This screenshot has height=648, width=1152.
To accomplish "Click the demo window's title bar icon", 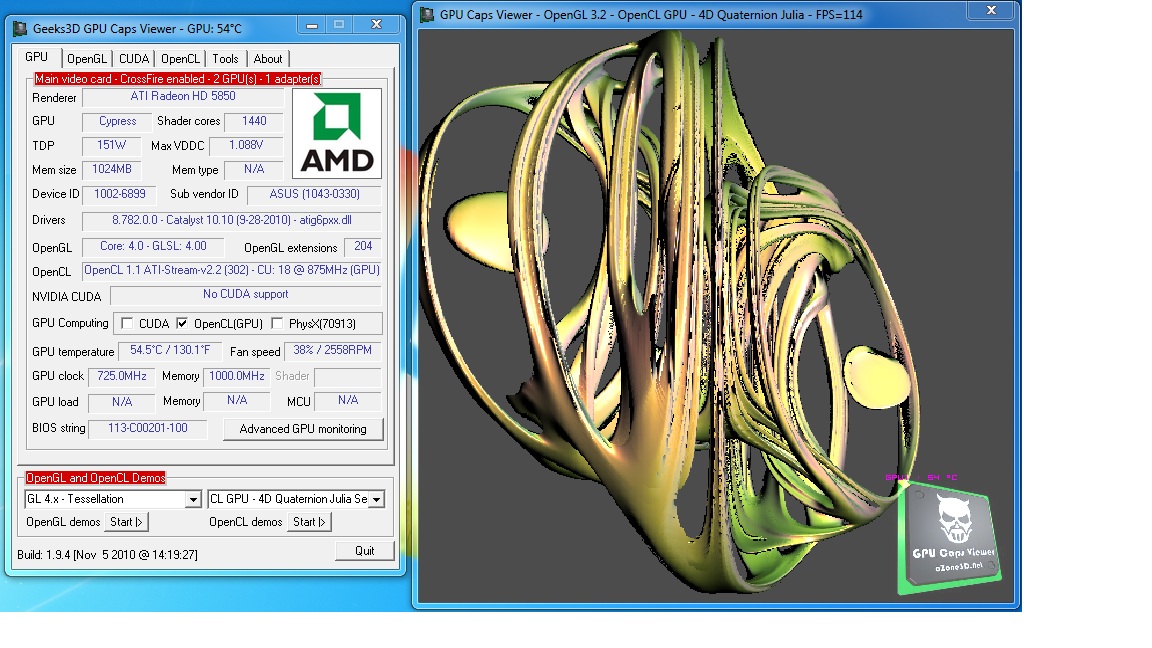I will [x=427, y=15].
